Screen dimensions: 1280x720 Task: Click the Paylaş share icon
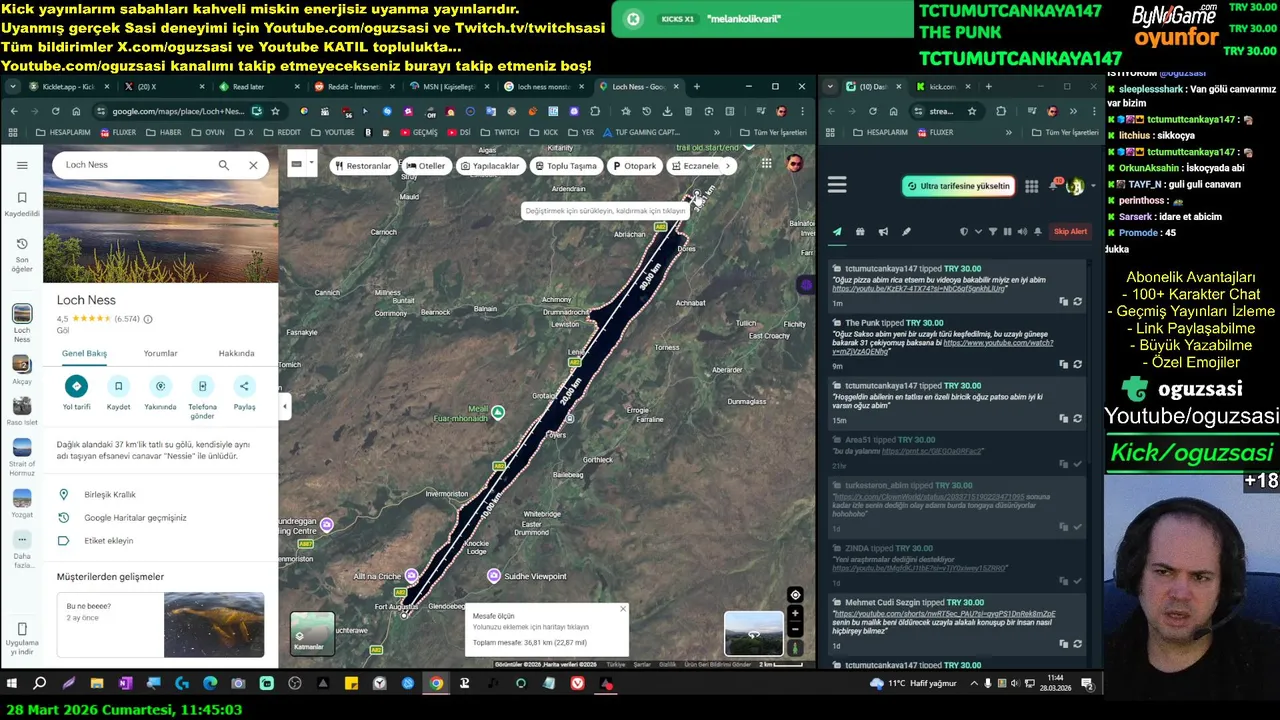click(244, 386)
